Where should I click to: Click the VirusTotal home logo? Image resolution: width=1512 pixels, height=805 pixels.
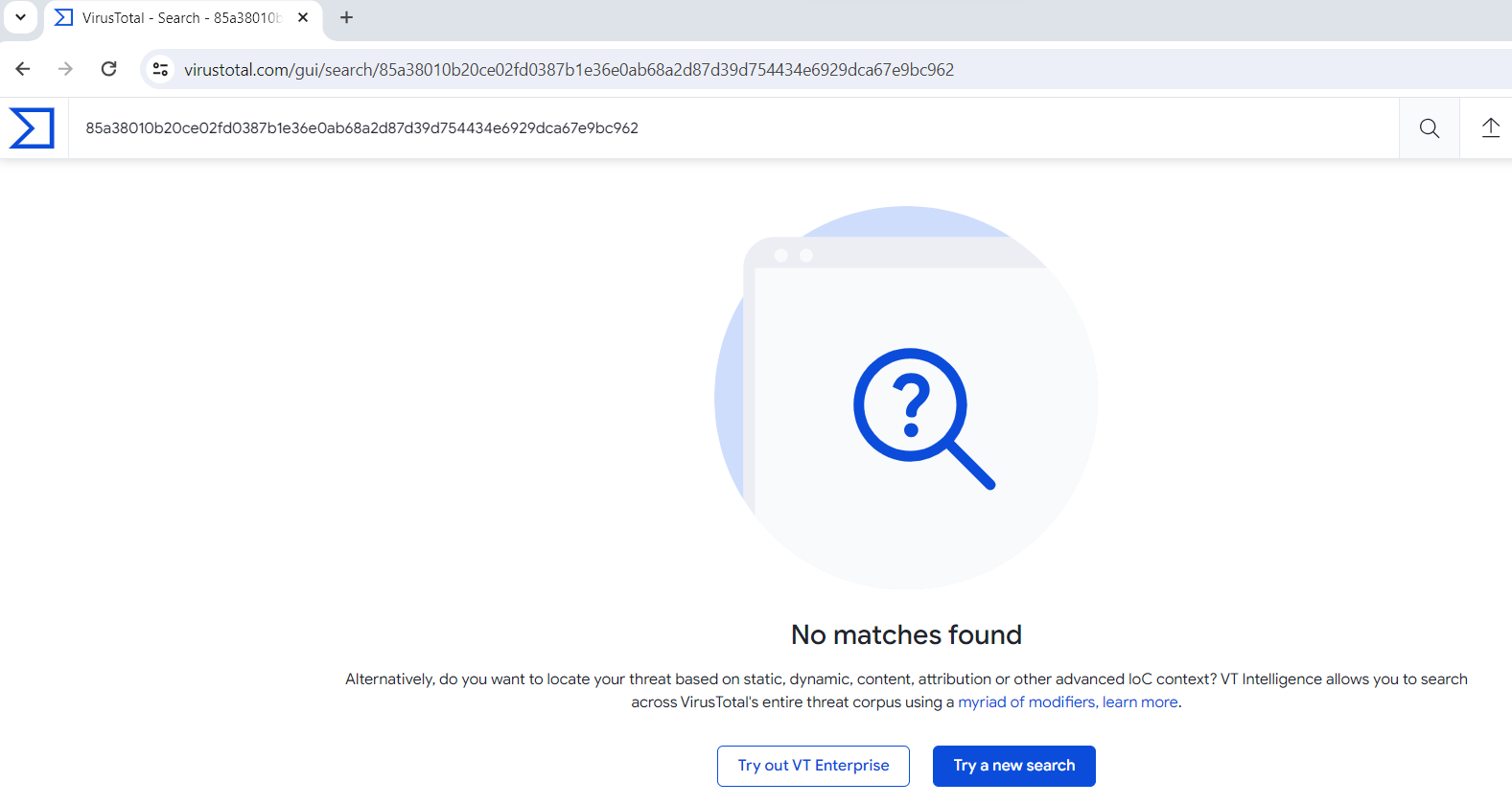[x=32, y=128]
